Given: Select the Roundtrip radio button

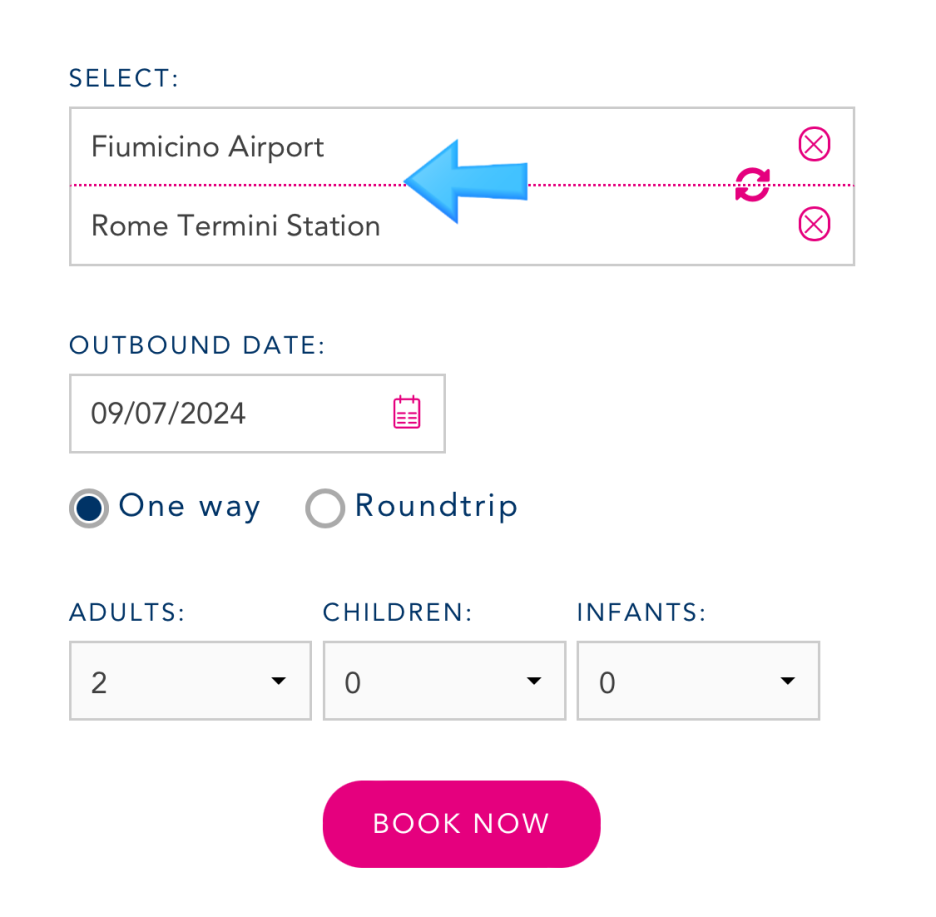Looking at the screenshot, I should [325, 508].
